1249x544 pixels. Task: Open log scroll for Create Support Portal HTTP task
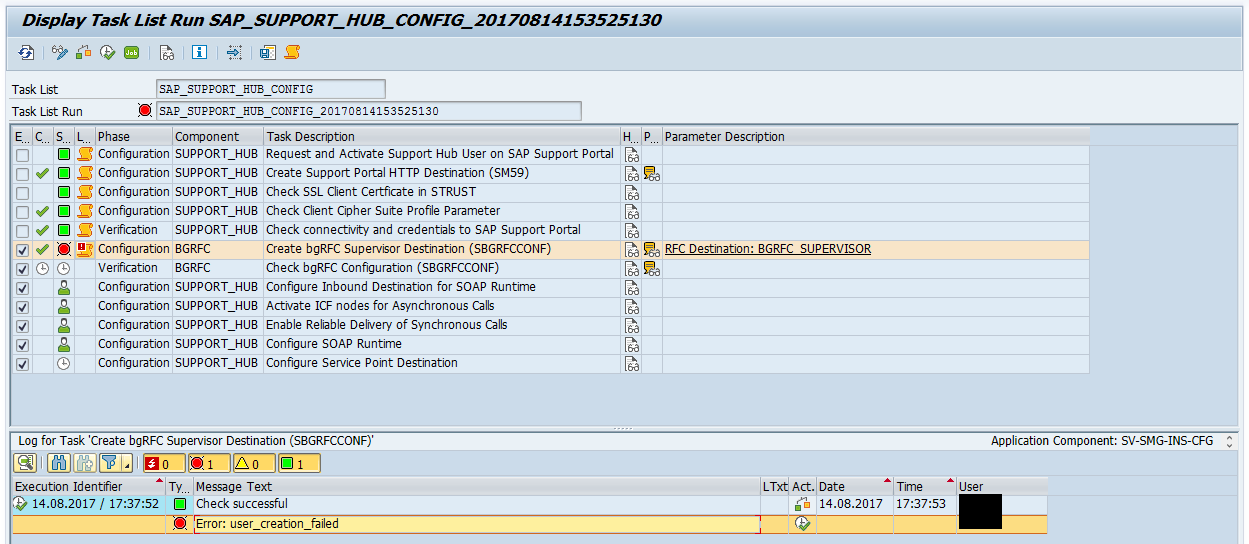point(85,173)
